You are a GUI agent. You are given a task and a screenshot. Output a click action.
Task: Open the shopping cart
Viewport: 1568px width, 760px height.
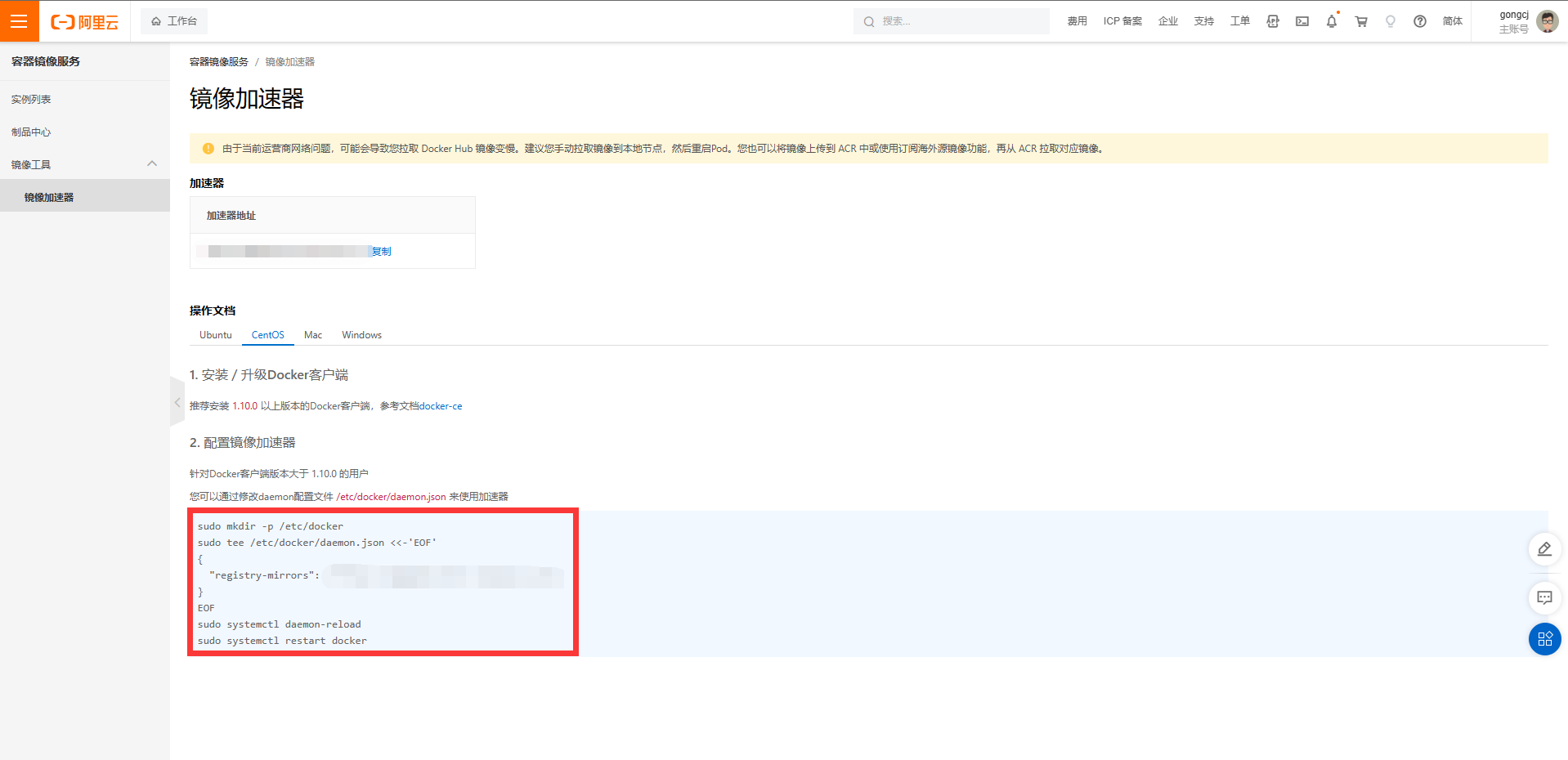[1361, 21]
